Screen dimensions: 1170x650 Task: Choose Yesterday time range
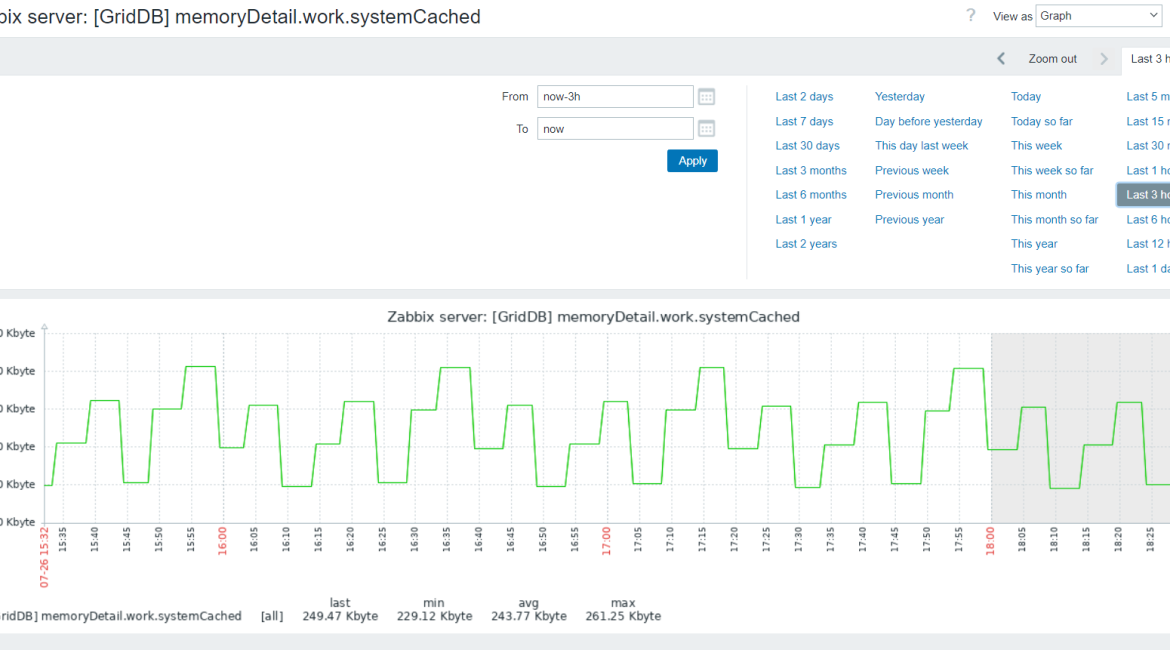(899, 97)
